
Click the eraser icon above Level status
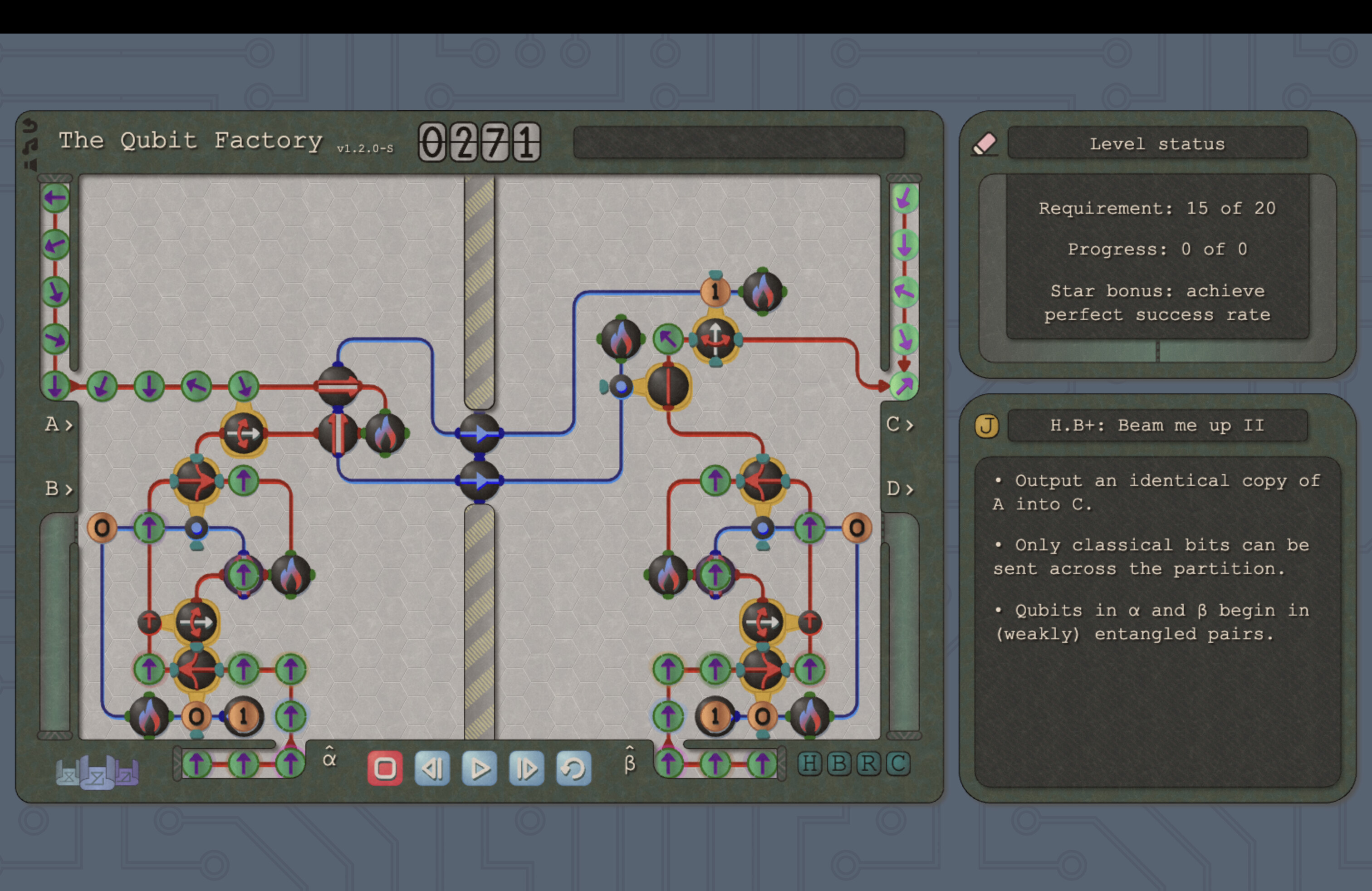pos(987,142)
